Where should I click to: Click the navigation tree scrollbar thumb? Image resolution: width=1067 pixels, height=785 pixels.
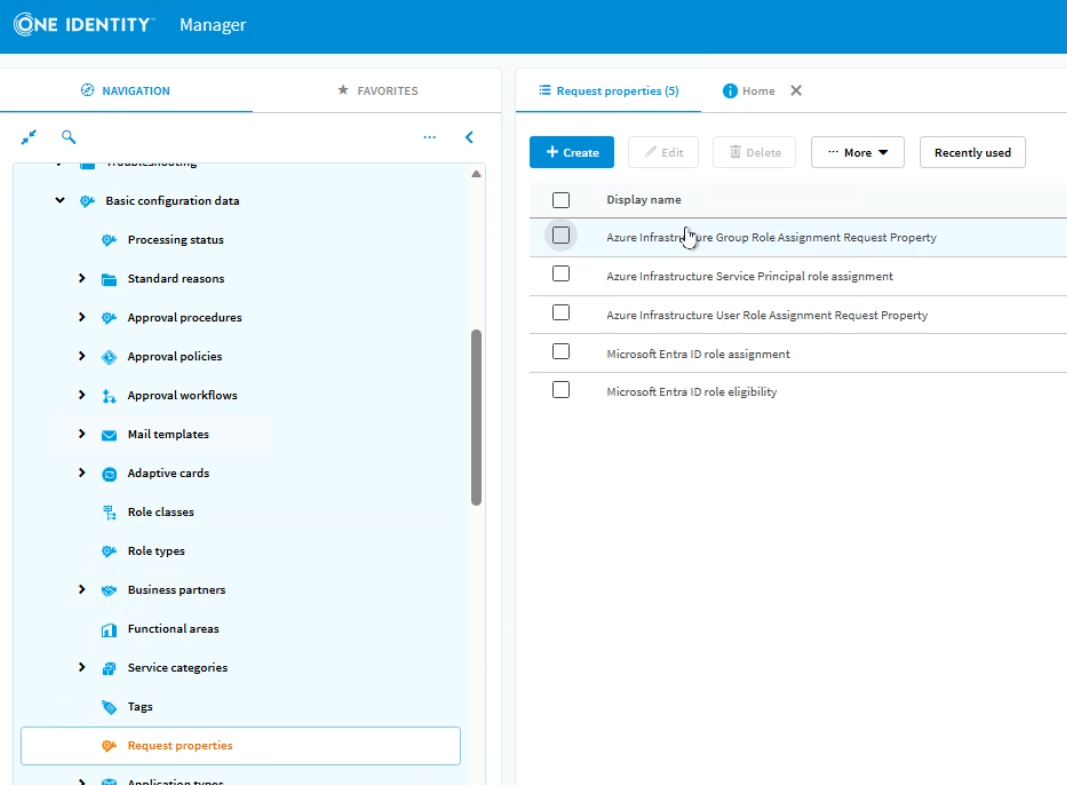click(x=476, y=418)
